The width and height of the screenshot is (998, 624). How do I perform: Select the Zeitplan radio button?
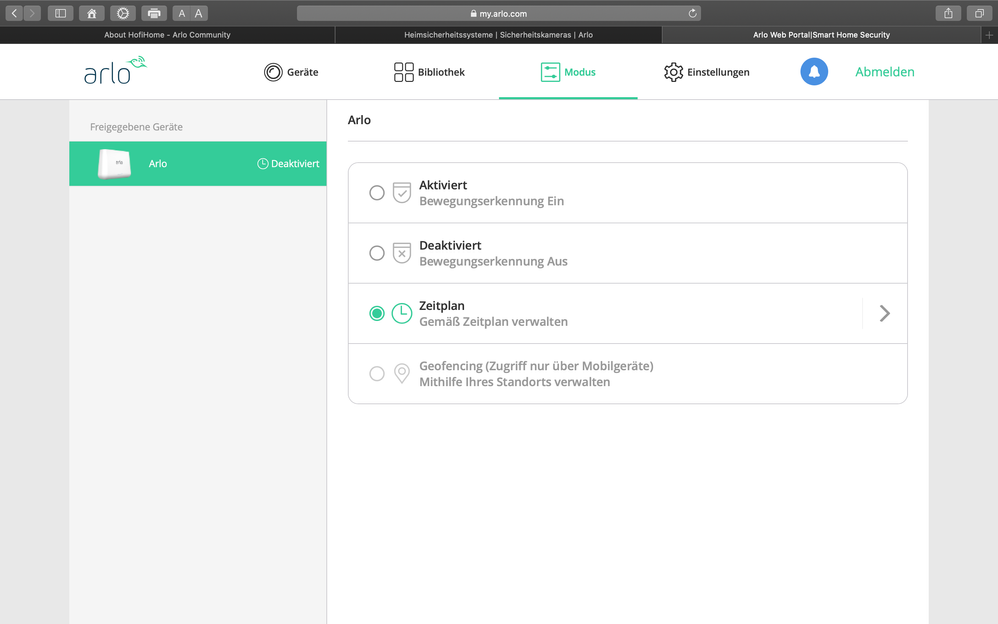coord(377,313)
